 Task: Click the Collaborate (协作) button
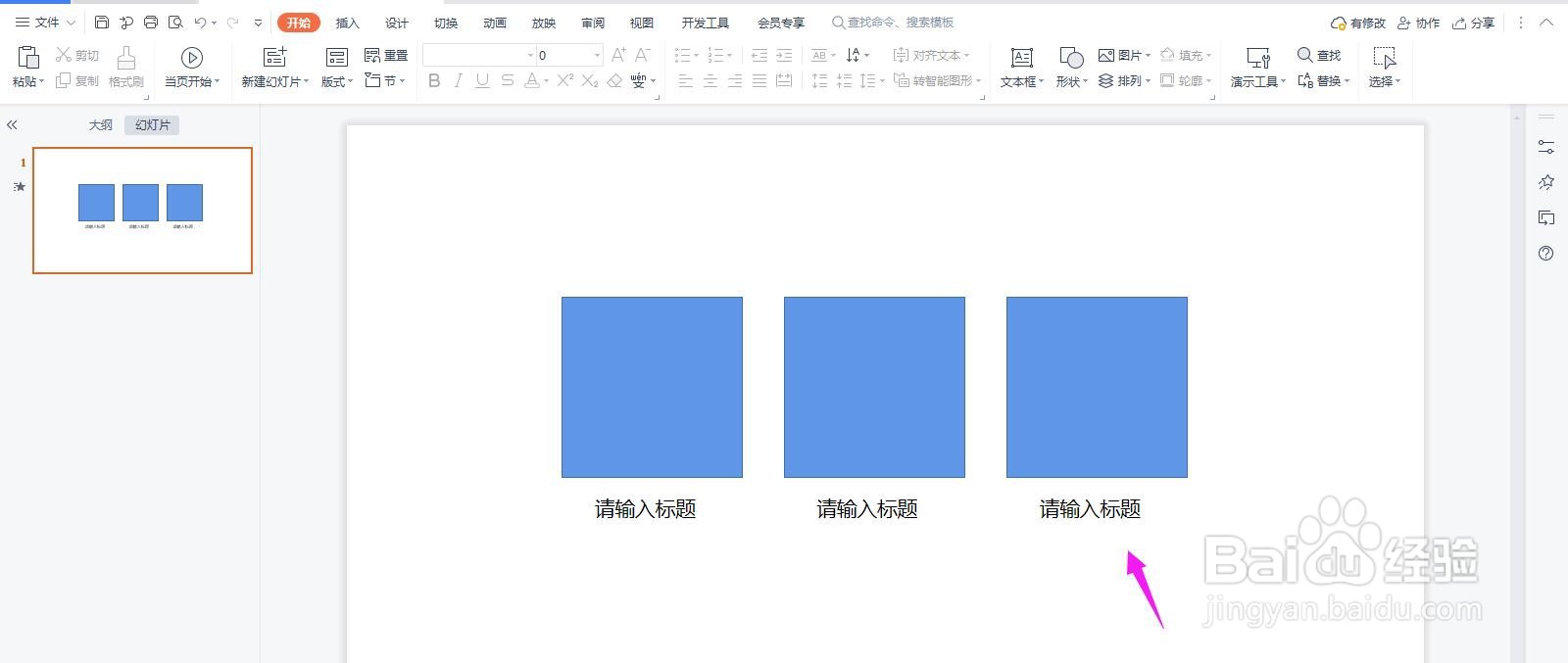[1419, 23]
